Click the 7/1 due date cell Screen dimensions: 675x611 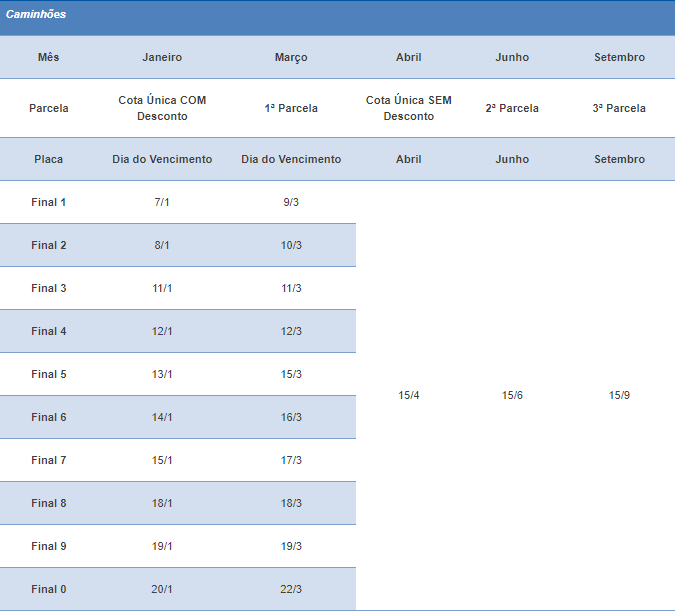pyautogui.click(x=162, y=202)
